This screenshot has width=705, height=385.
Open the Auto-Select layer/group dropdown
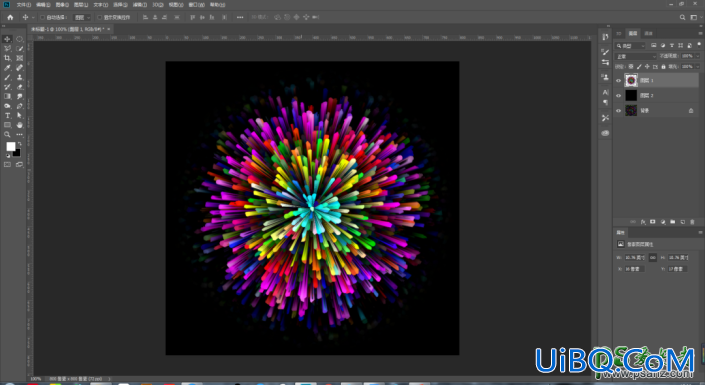82,18
